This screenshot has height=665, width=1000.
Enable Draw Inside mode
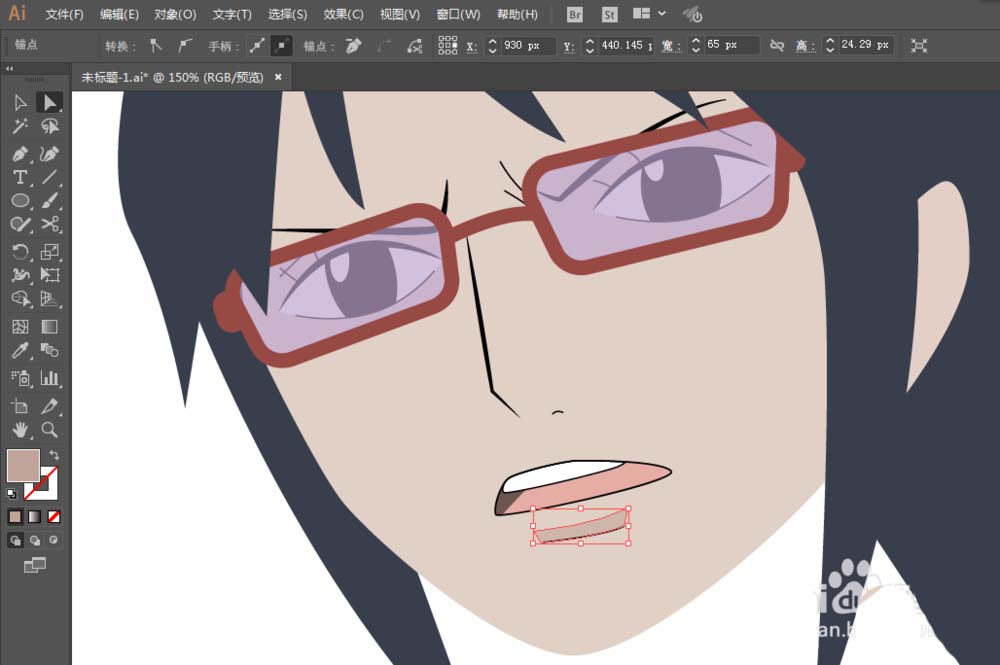tap(54, 541)
